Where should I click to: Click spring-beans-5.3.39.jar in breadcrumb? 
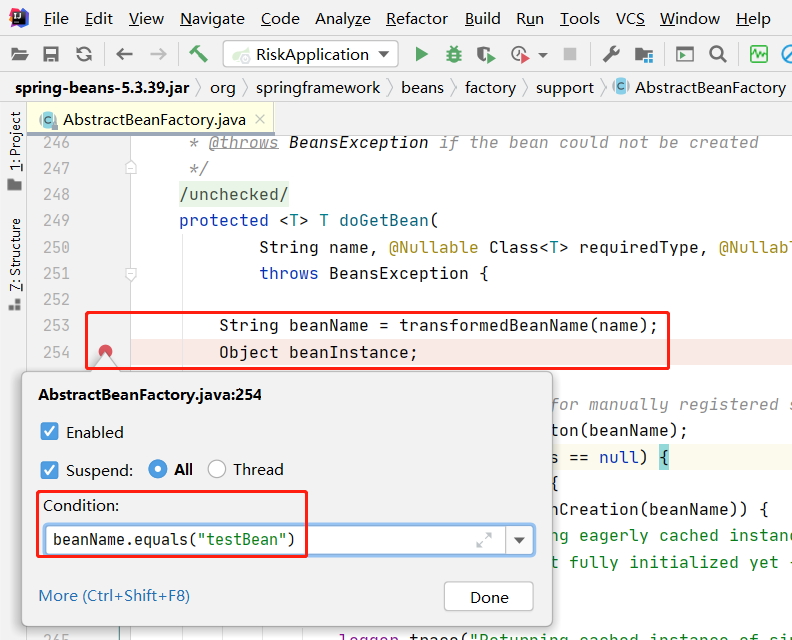click(x=102, y=88)
